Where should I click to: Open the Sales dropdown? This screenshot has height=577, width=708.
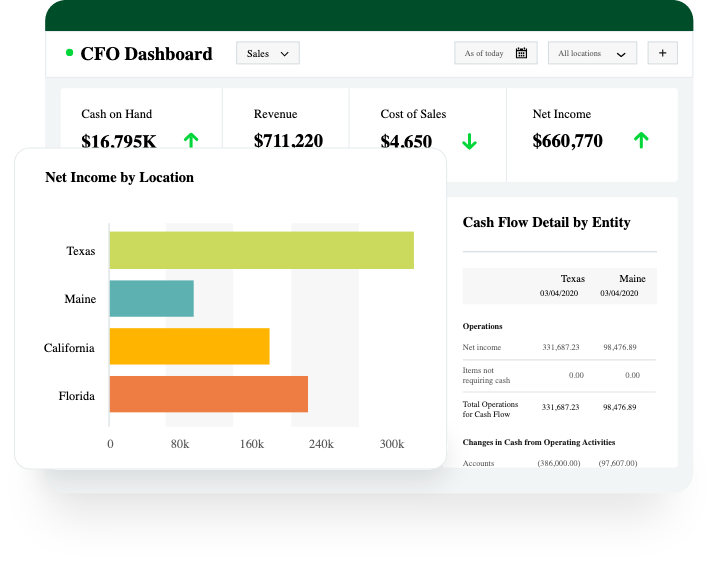click(268, 53)
